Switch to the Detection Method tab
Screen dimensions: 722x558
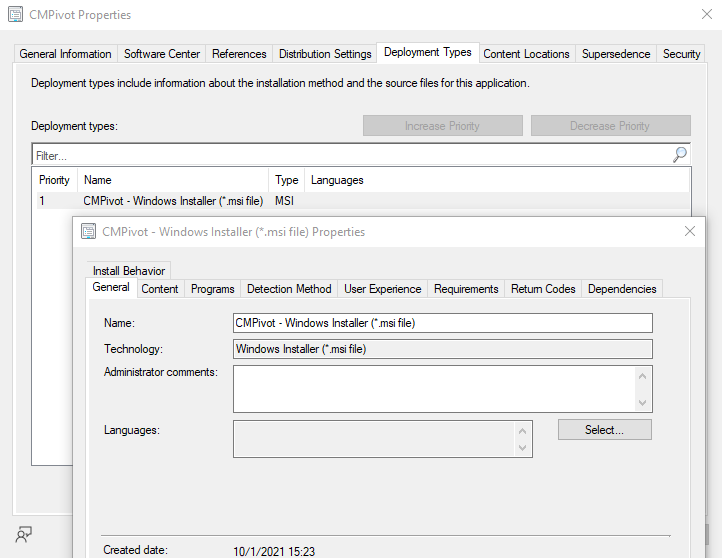(289, 289)
